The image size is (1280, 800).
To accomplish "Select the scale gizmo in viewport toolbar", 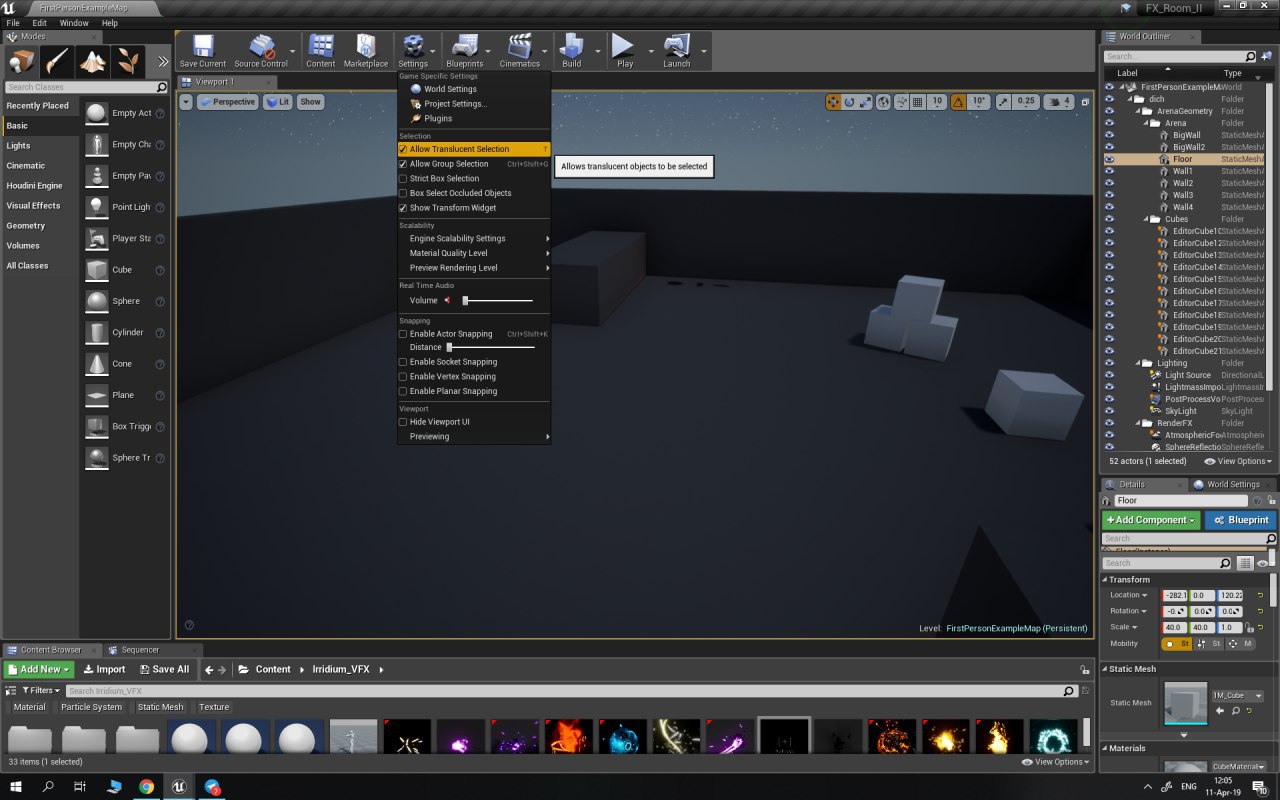I will (x=866, y=102).
